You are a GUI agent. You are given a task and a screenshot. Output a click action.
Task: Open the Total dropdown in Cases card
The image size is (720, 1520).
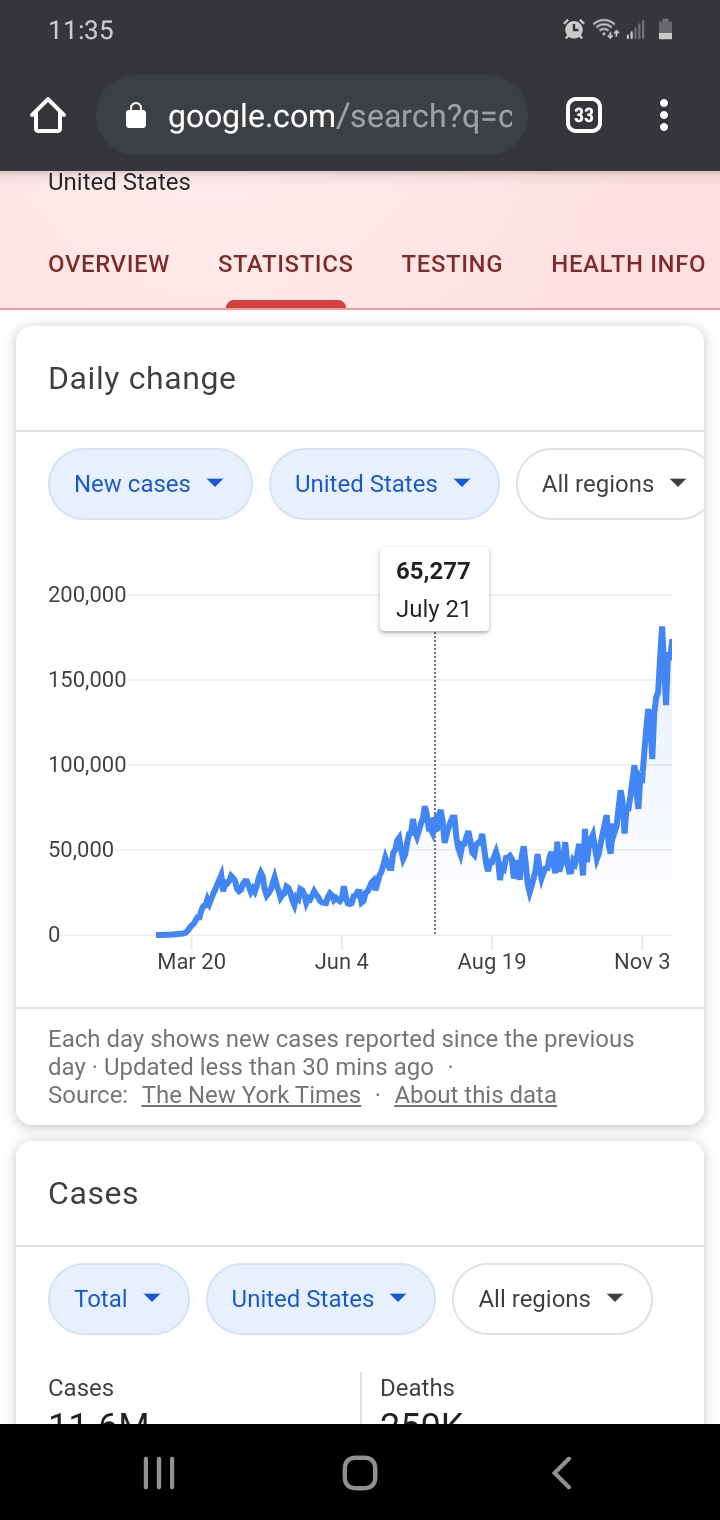[118, 1299]
